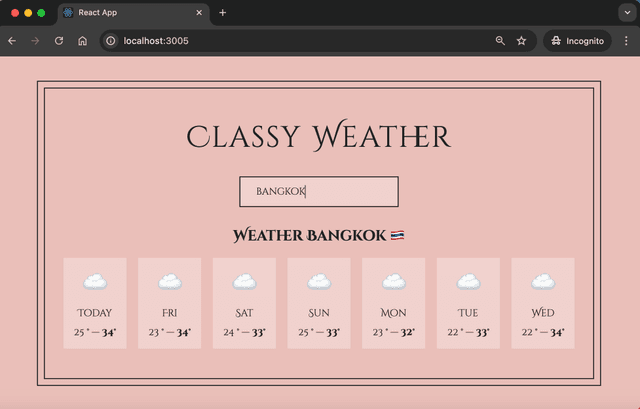Viewport: 640px width, 409px height.
Task: Select the FRI day label
Action: (x=169, y=313)
